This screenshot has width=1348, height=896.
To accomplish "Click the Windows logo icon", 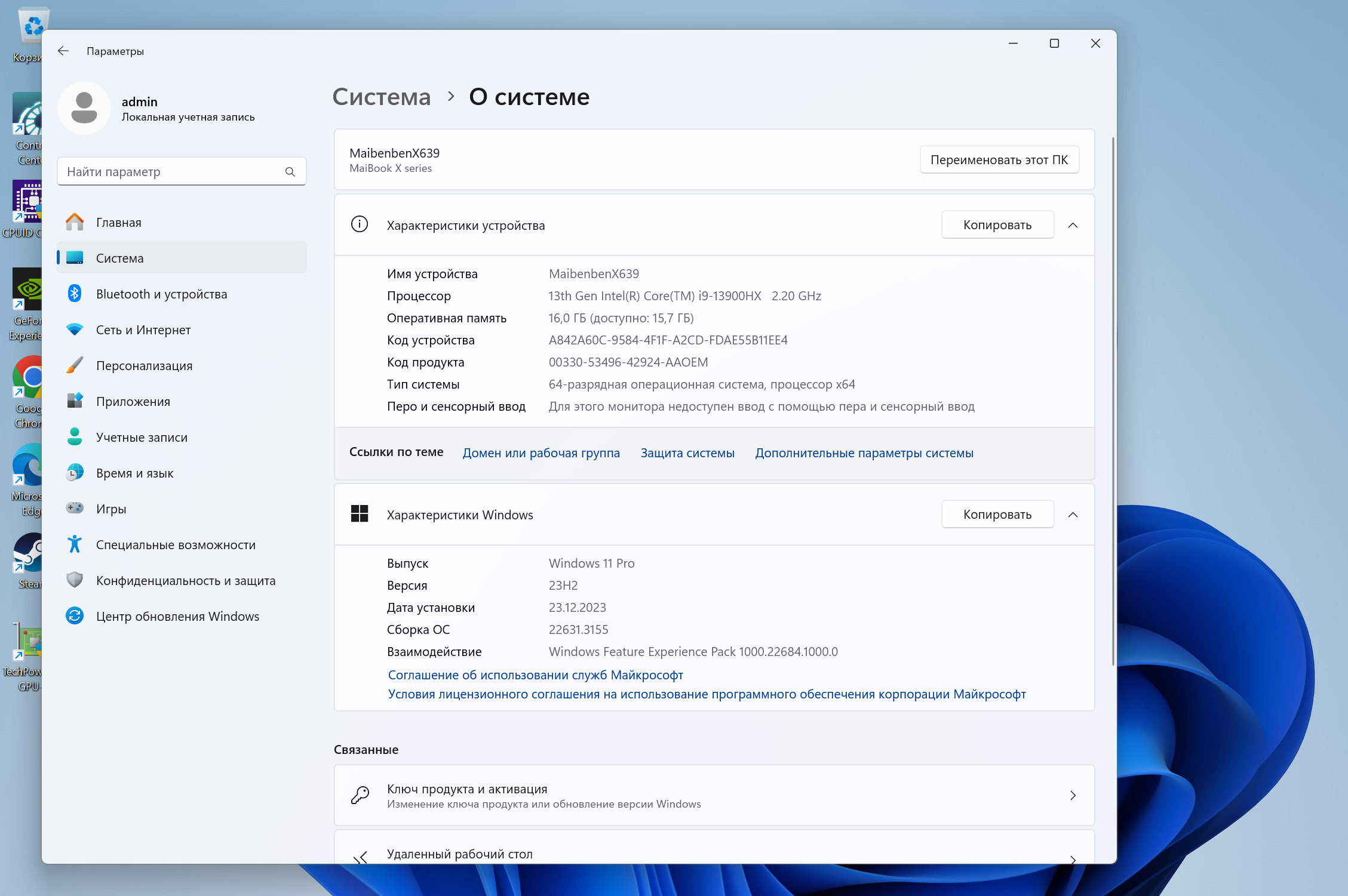I will pos(360,514).
